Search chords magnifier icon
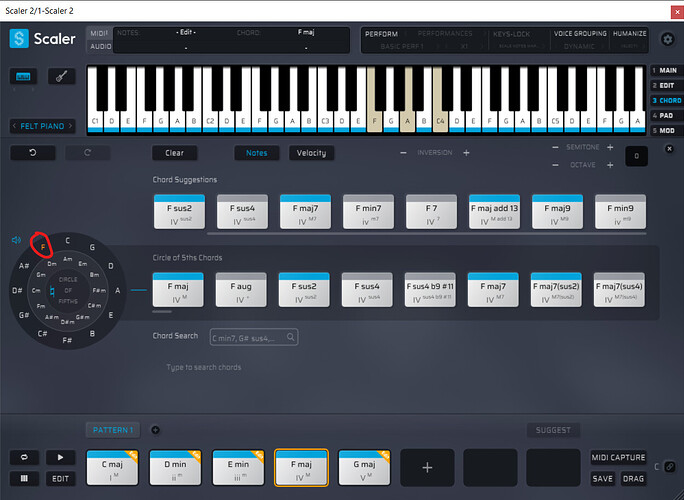Viewport: 684px width, 500px height. (291, 337)
